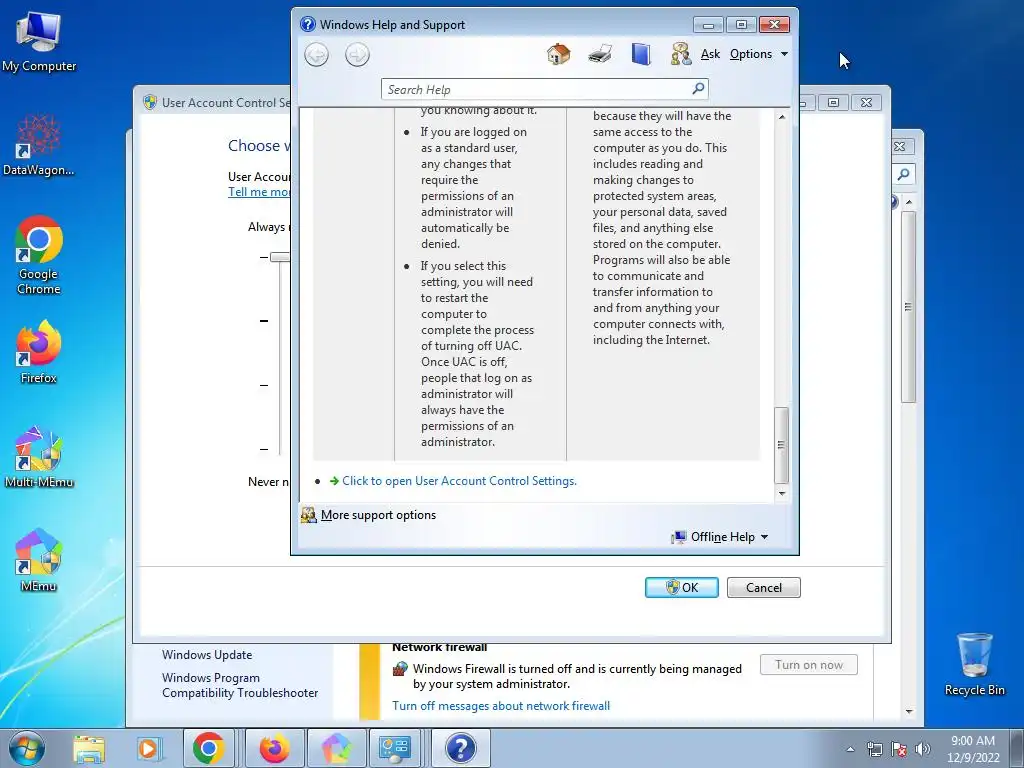Click Cancel in User Account Control Settings
Viewport: 1024px width, 768px height.
click(x=763, y=587)
